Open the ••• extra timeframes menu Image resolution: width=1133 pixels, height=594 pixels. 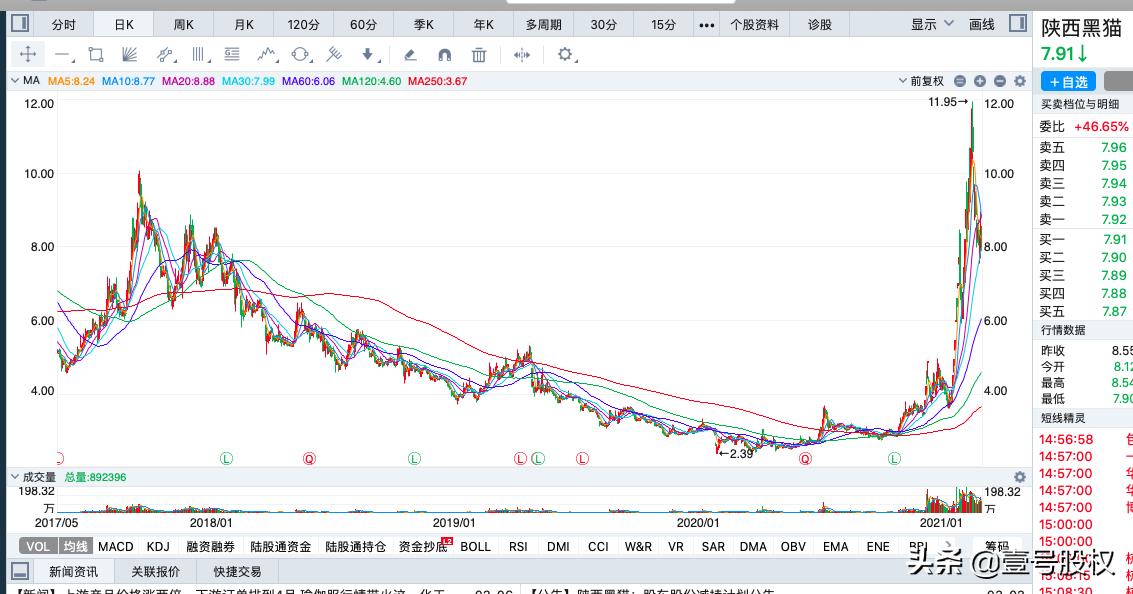point(706,23)
